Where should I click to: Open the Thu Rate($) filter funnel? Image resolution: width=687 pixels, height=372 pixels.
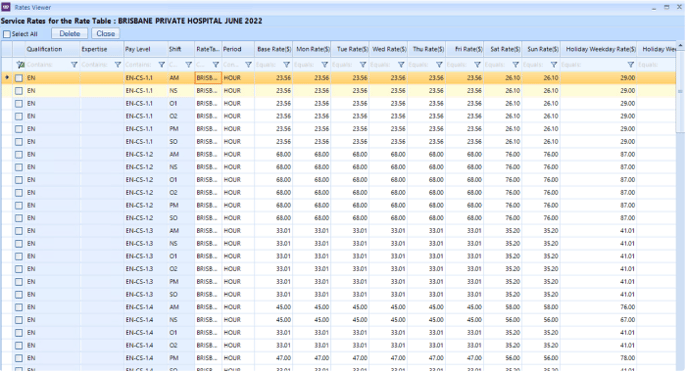click(x=439, y=64)
